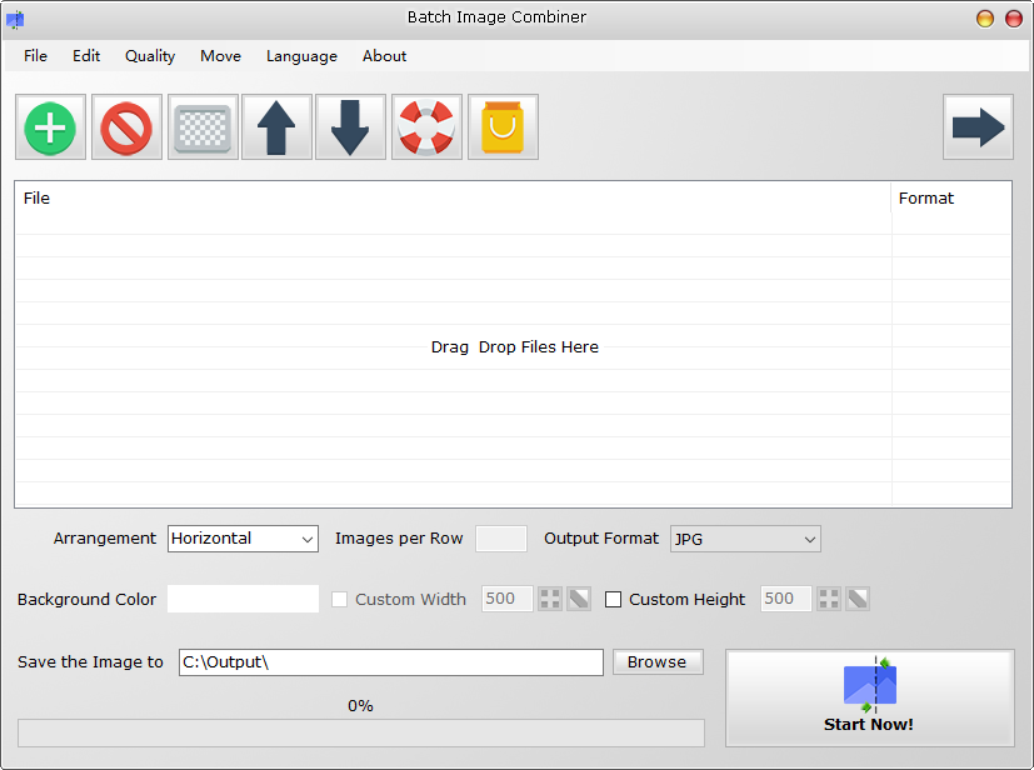
Task: Open the Language menu
Action: pos(301,56)
